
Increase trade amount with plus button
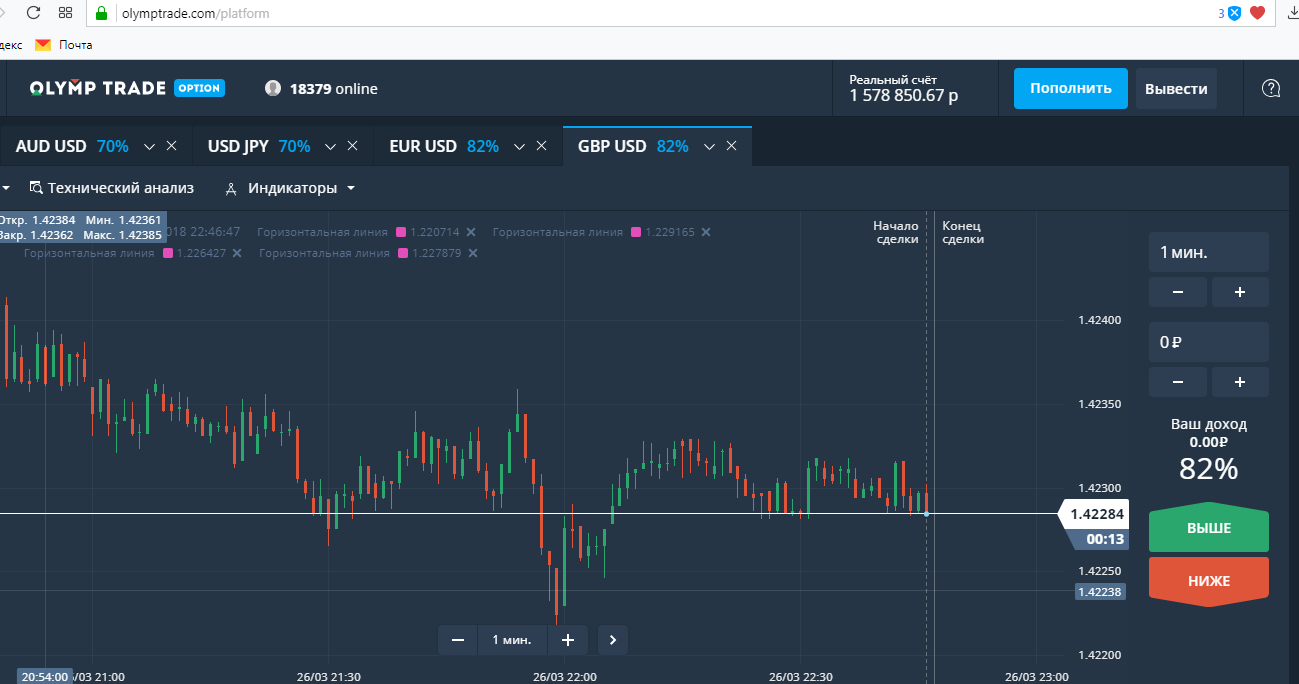1240,382
